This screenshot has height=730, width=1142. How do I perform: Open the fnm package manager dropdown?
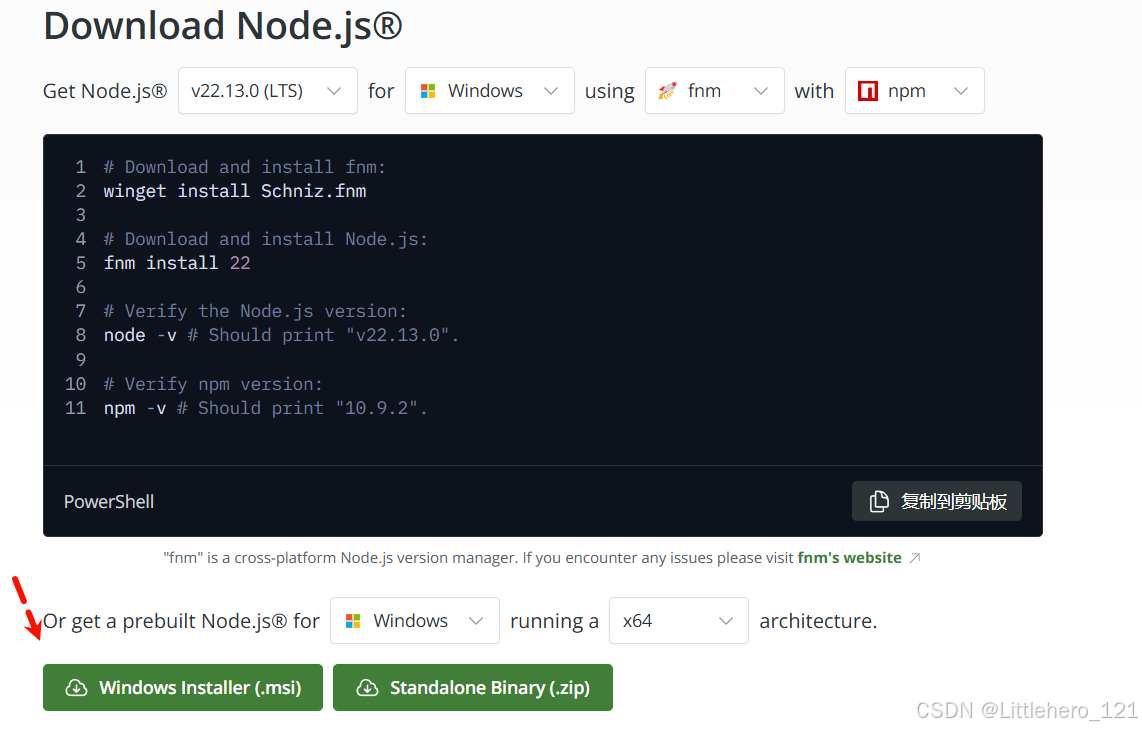pos(714,90)
